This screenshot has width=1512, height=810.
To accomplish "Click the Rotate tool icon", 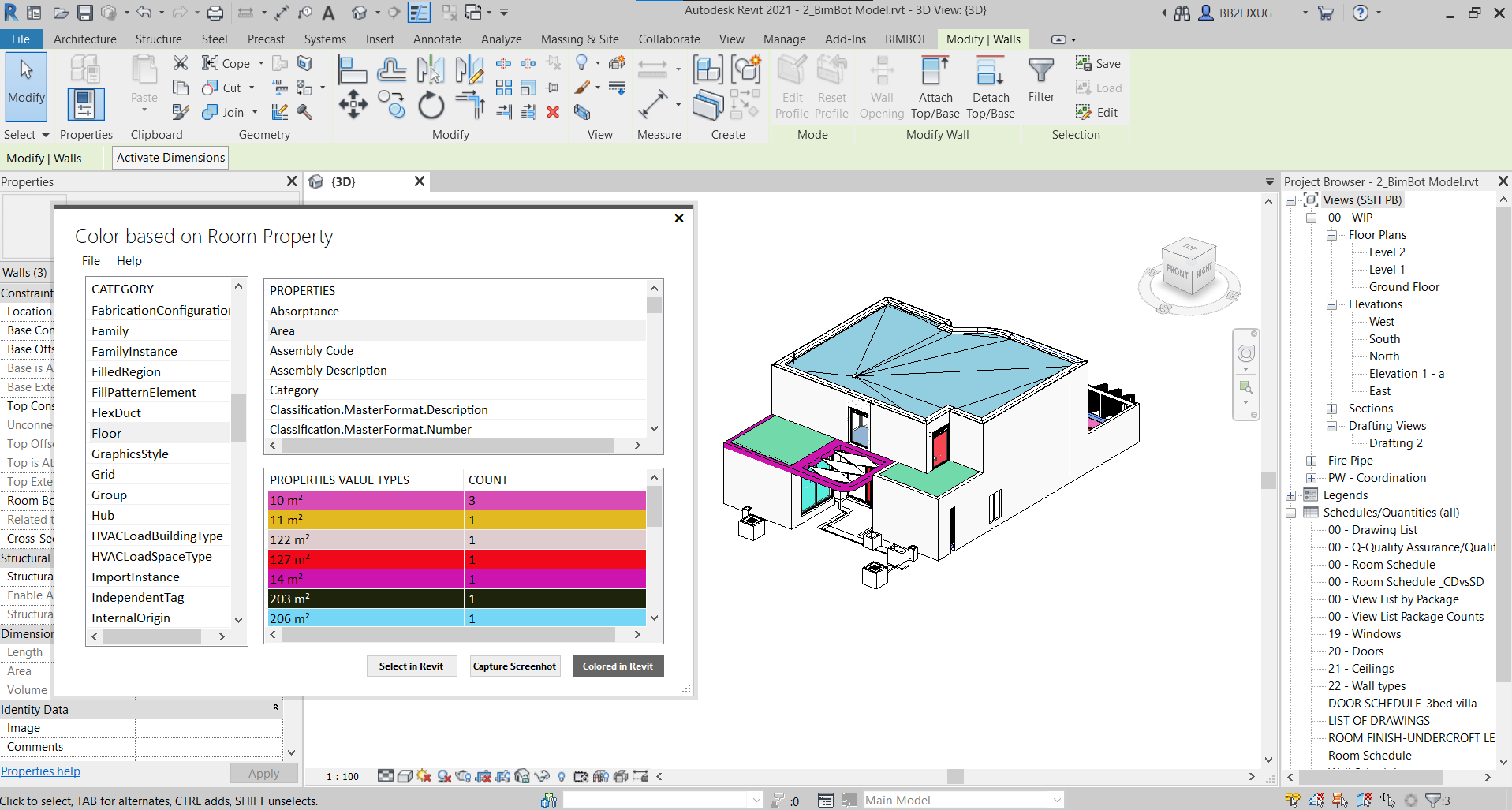I will (431, 105).
